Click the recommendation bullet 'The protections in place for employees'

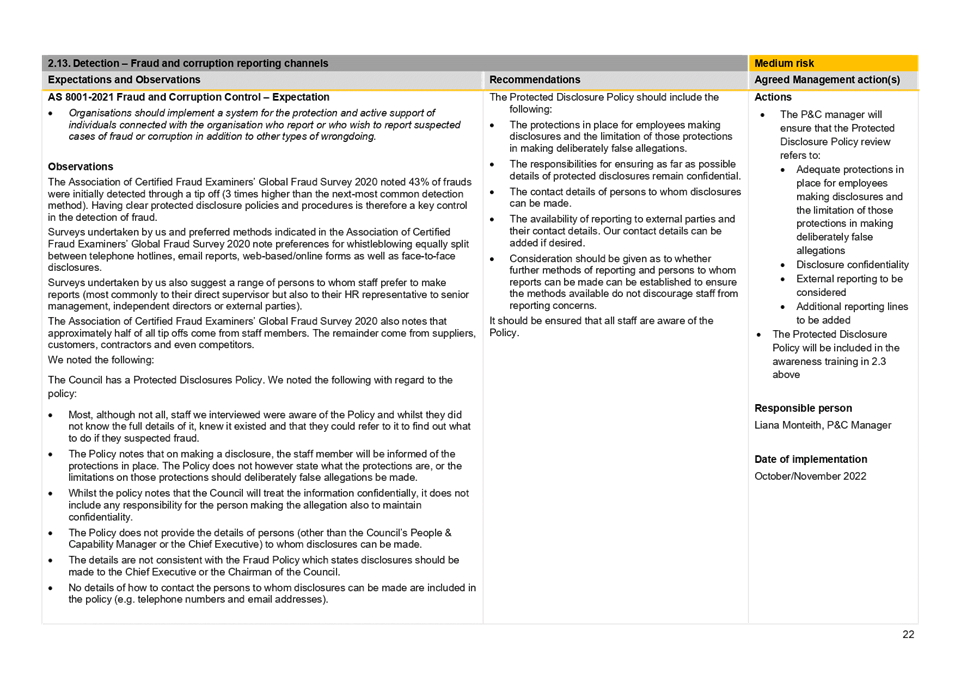[x=621, y=136]
